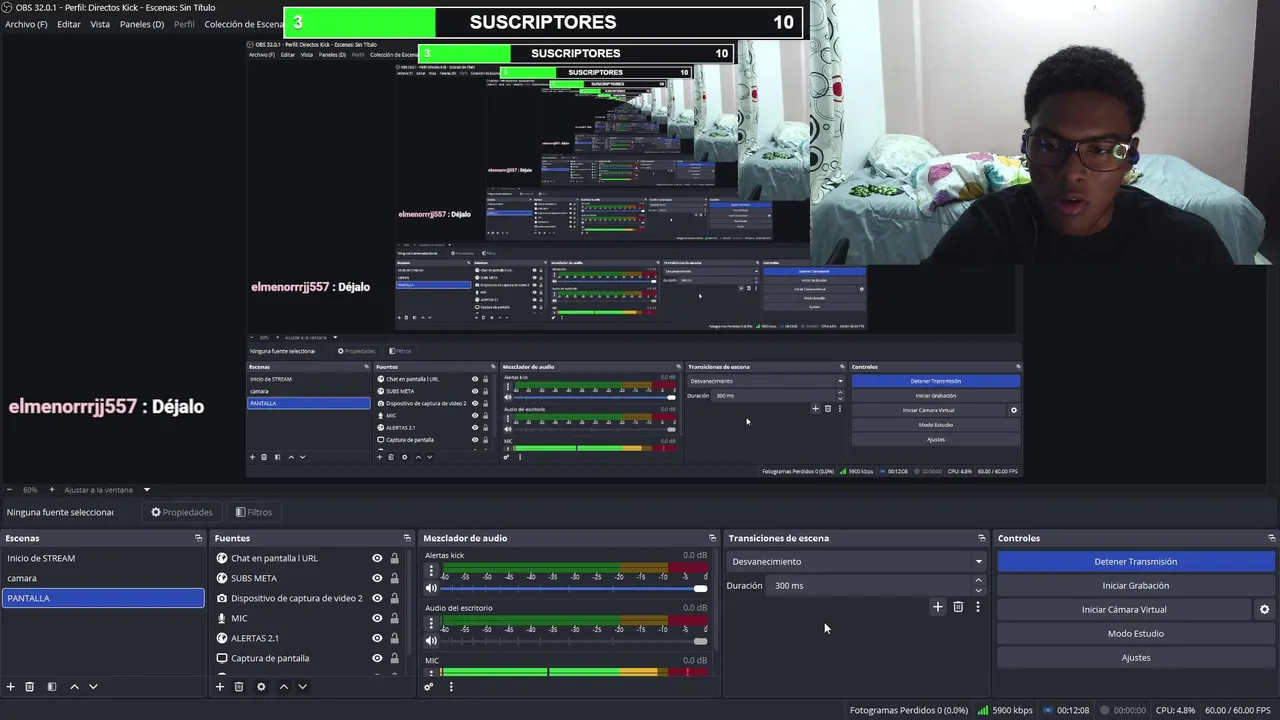Open Perfil menu
1280x720 pixels.
click(184, 24)
